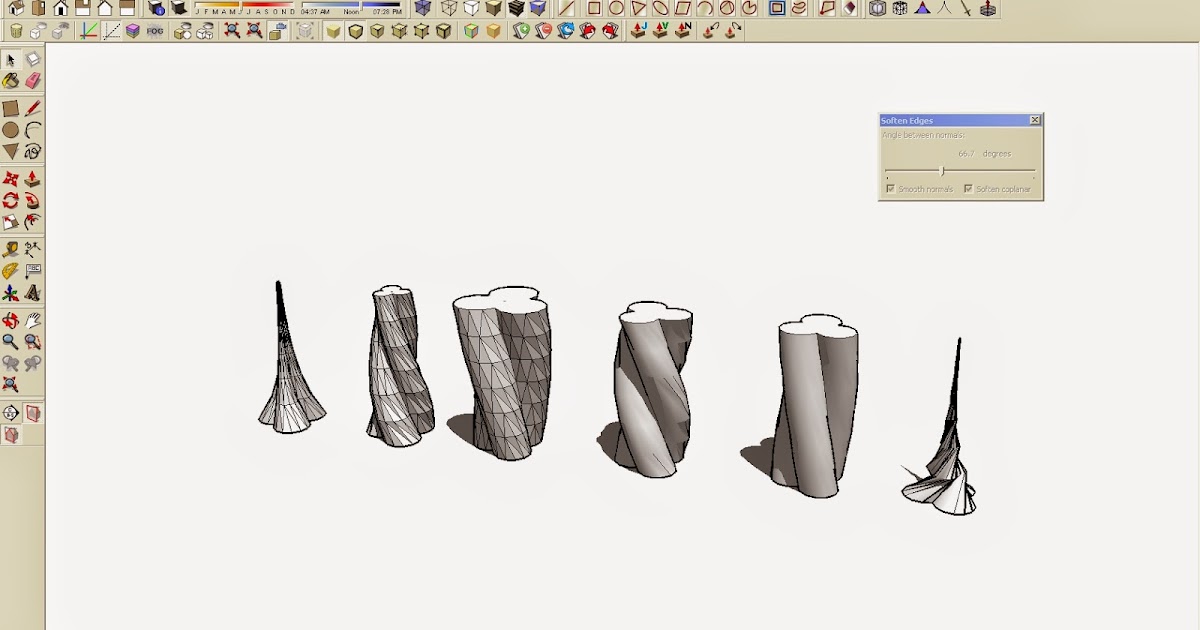Toggle the Smooth normals checkbox
This screenshot has width=1200, height=630.
click(890, 189)
